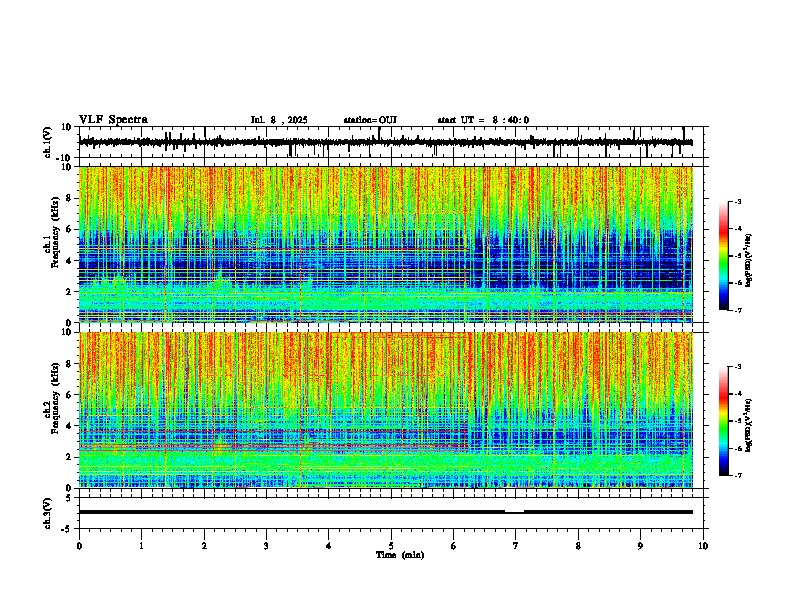Image resolution: width=792 pixels, height=612 pixels.
Task: Click the "station=OUJ" header label
Action: pos(370,120)
